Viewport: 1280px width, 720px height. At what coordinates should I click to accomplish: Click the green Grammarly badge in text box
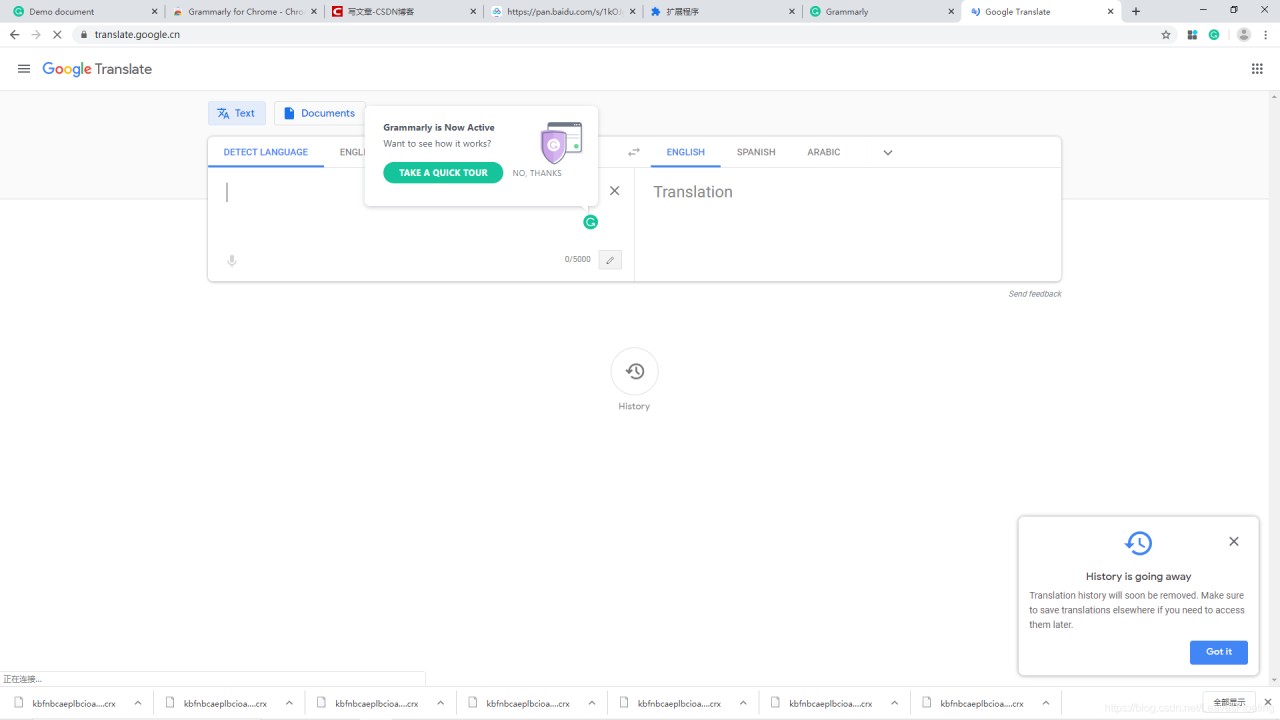pyautogui.click(x=590, y=222)
